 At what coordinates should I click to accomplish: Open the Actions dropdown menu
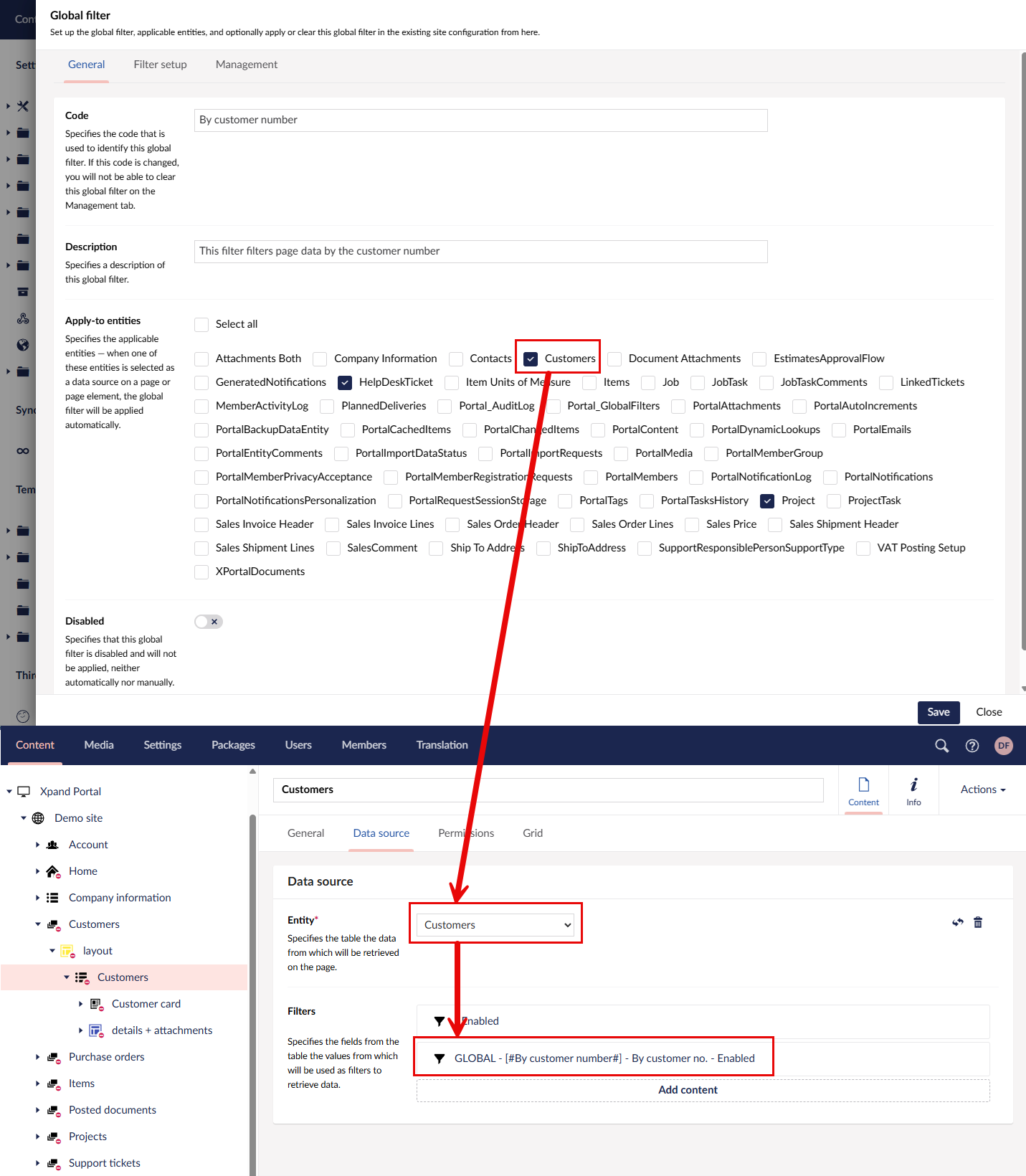pyautogui.click(x=982, y=789)
